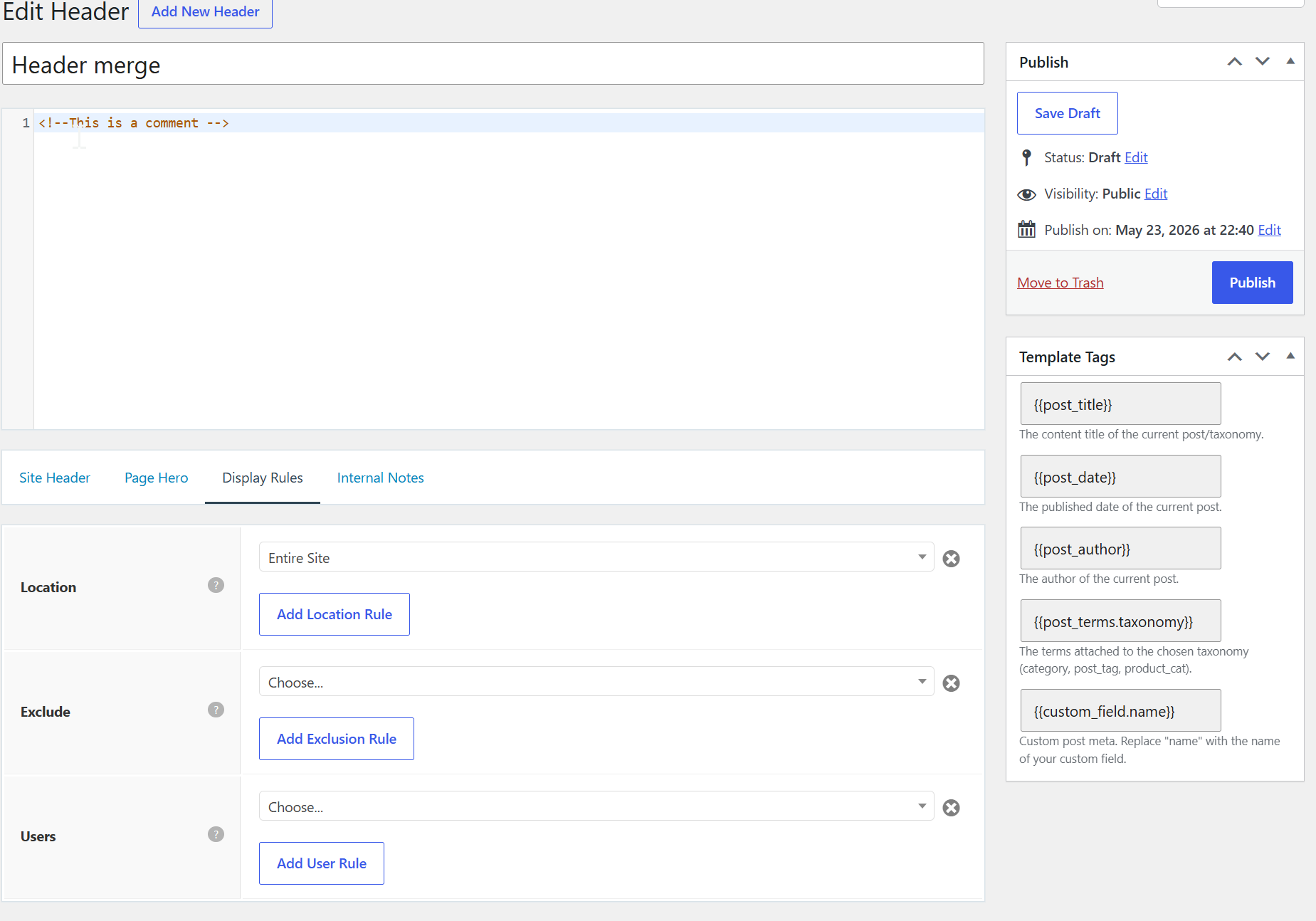This screenshot has width=1316, height=921.
Task: Edit the publish date
Action: point(1269,230)
